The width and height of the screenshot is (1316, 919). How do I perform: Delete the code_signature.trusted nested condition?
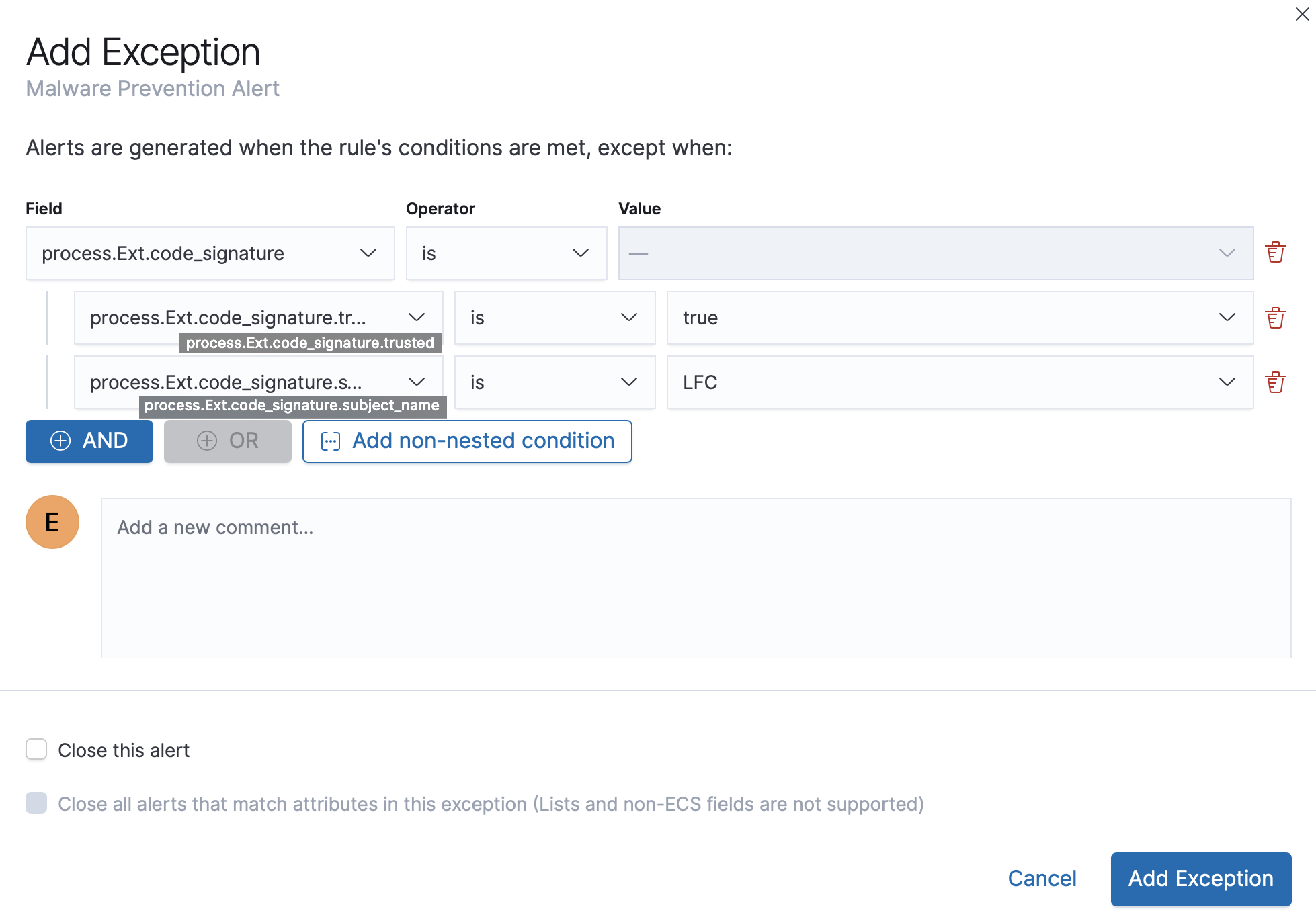tap(1275, 318)
